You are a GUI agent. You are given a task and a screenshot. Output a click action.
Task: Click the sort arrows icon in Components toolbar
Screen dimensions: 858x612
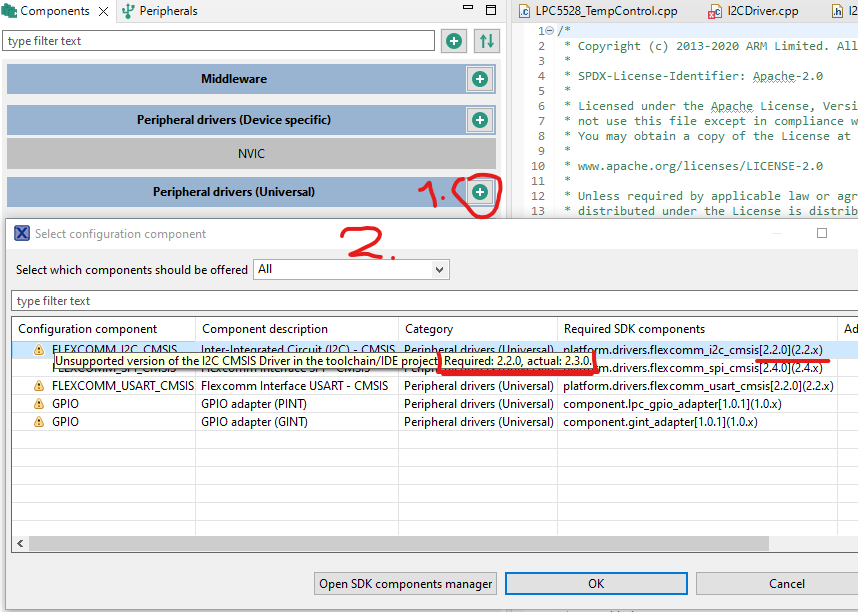coord(486,41)
